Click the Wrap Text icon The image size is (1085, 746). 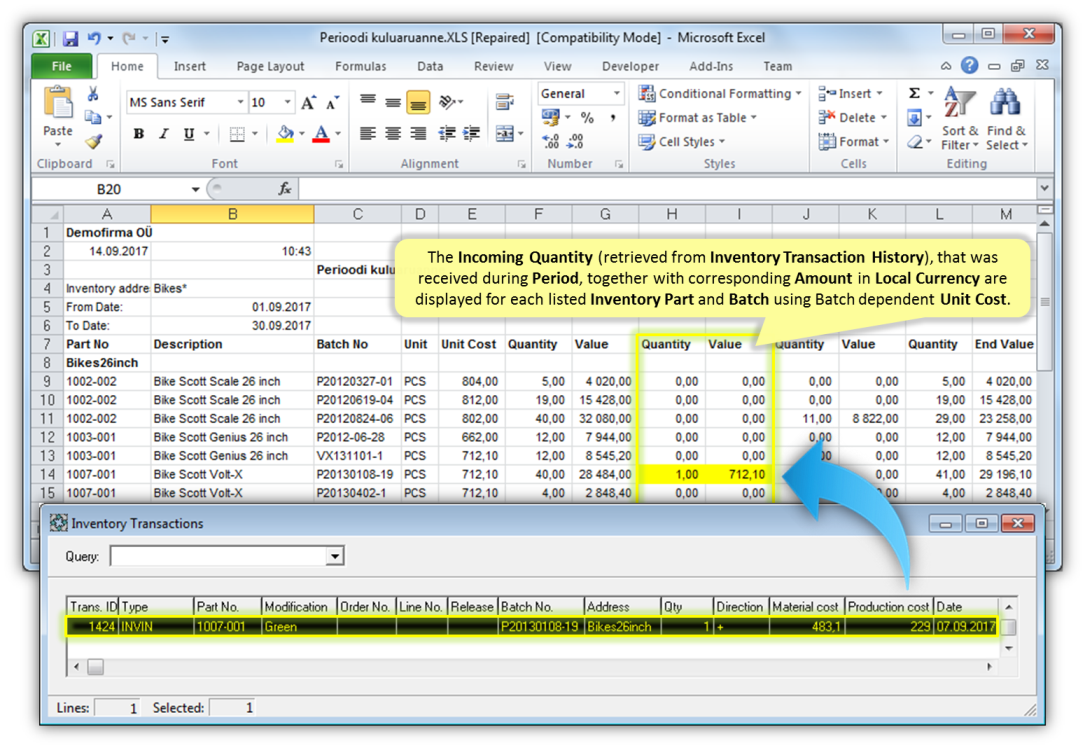click(505, 102)
